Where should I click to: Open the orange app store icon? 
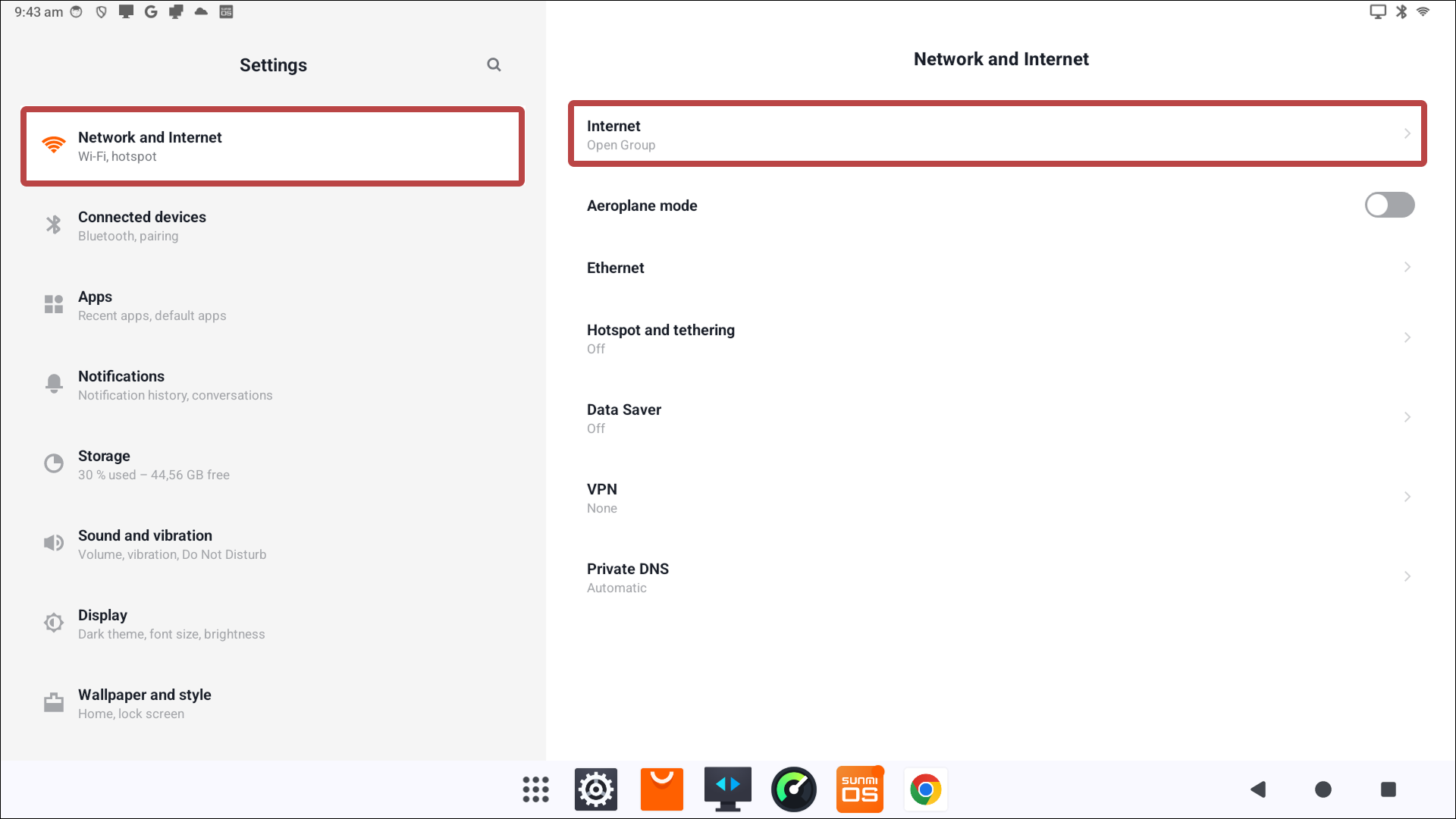tap(661, 789)
